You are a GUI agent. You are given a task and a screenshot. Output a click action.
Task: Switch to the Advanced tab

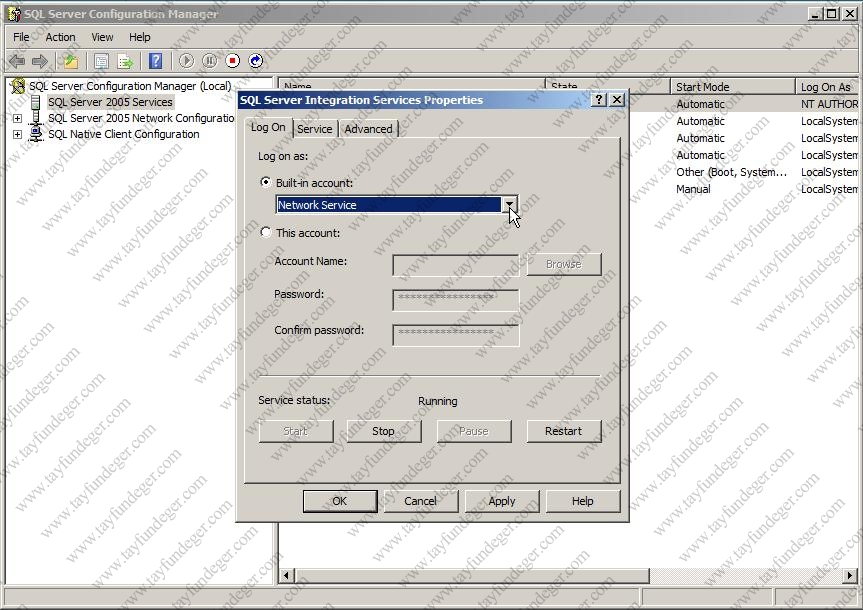[x=368, y=129]
